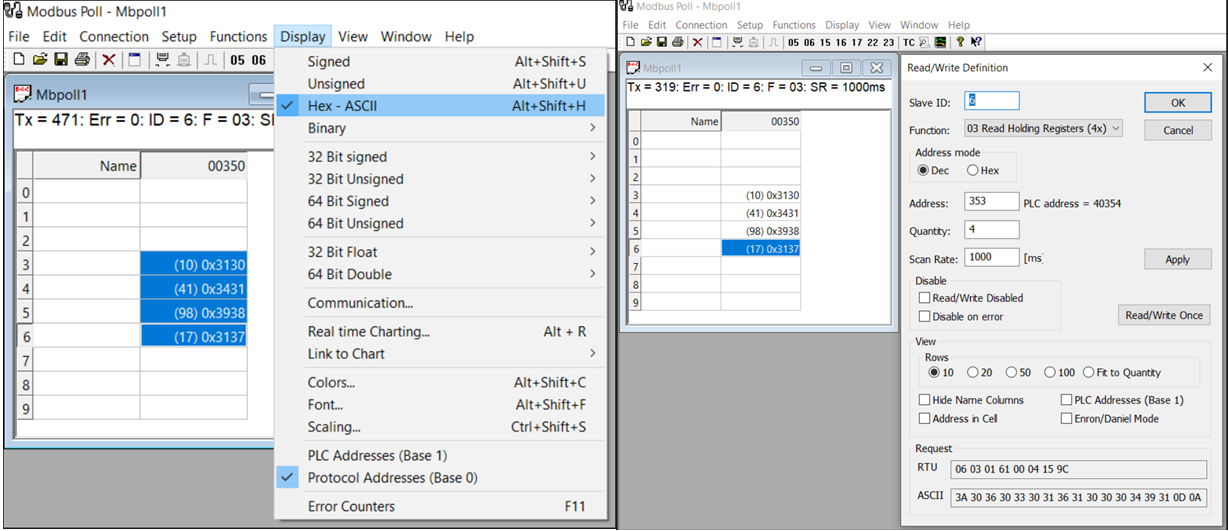1228x531 pixels.
Task: Open the green real time chart toolbar icon
Action: [x=940, y=42]
